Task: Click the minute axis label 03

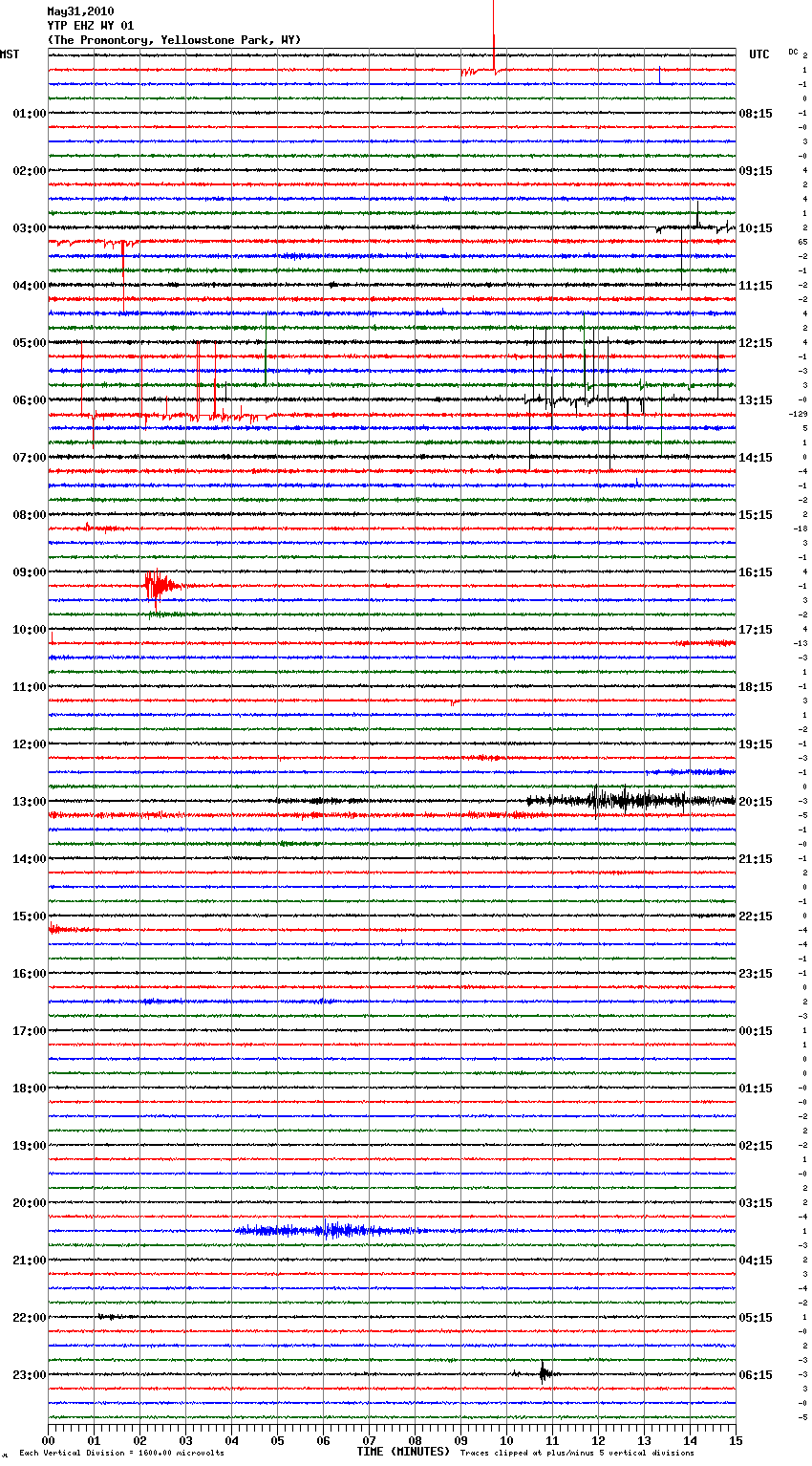Action: (185, 1440)
